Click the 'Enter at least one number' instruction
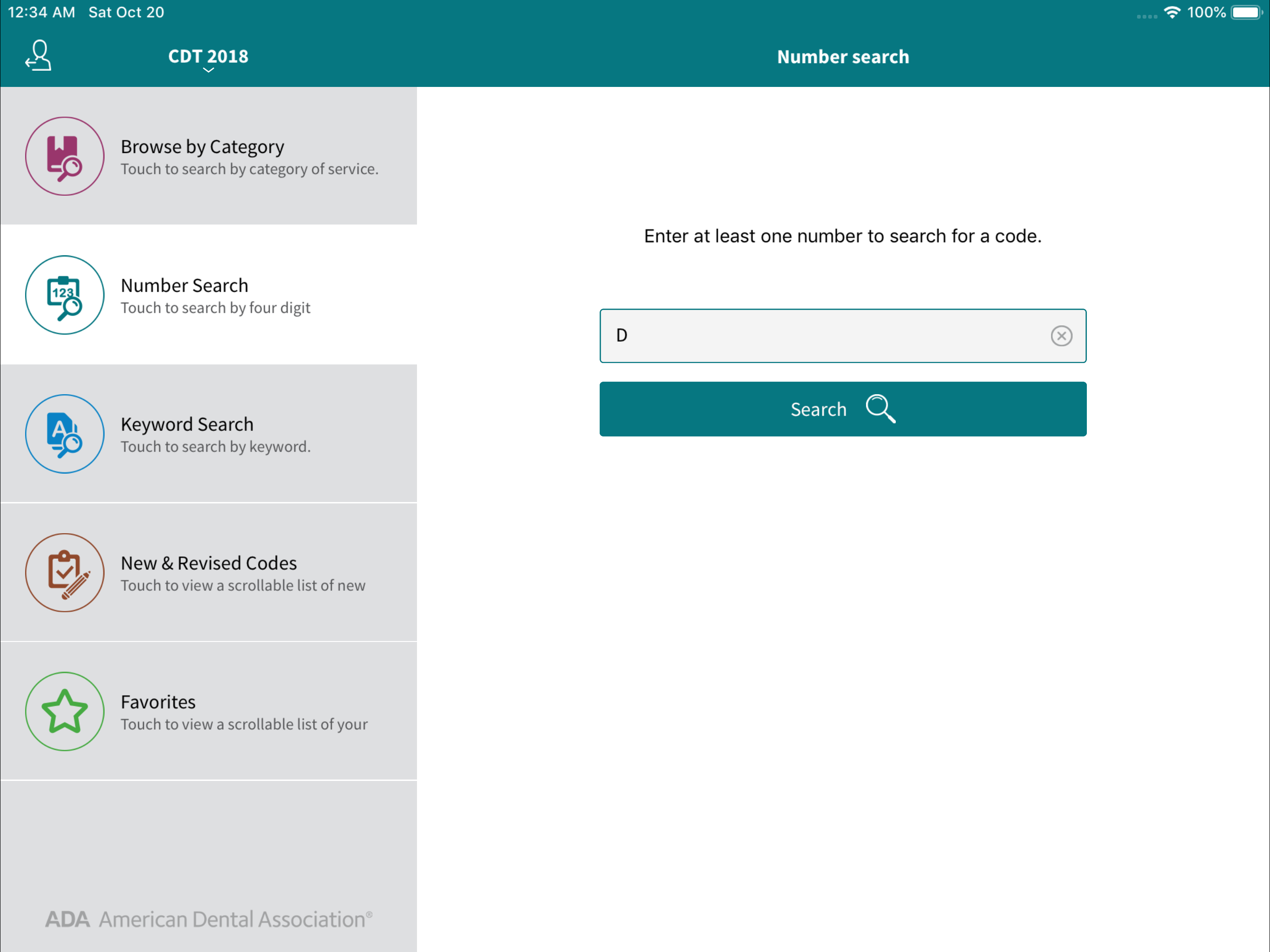Screen dimensions: 1270x952 [x=843, y=236]
